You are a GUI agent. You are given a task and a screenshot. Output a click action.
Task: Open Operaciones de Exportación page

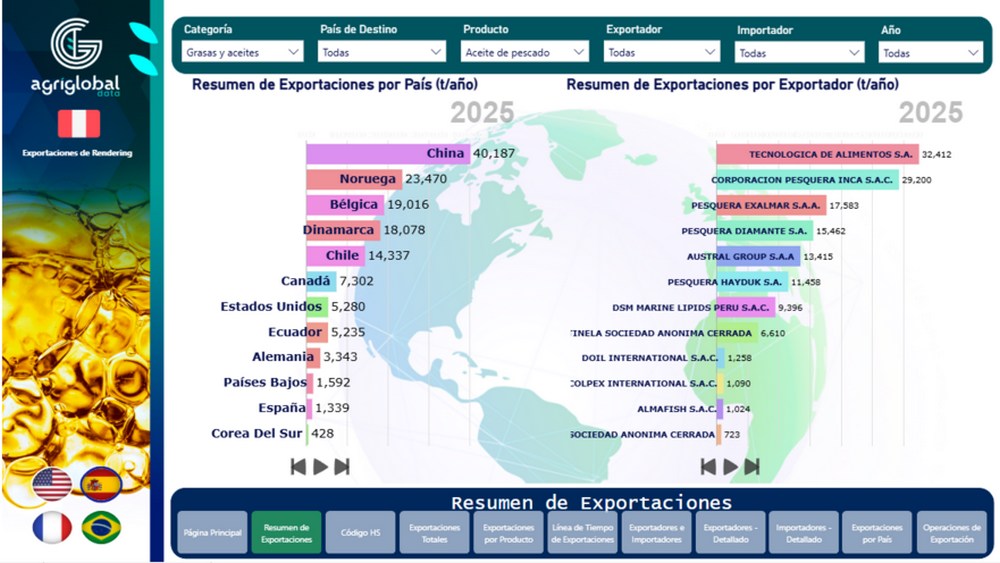pos(951,533)
